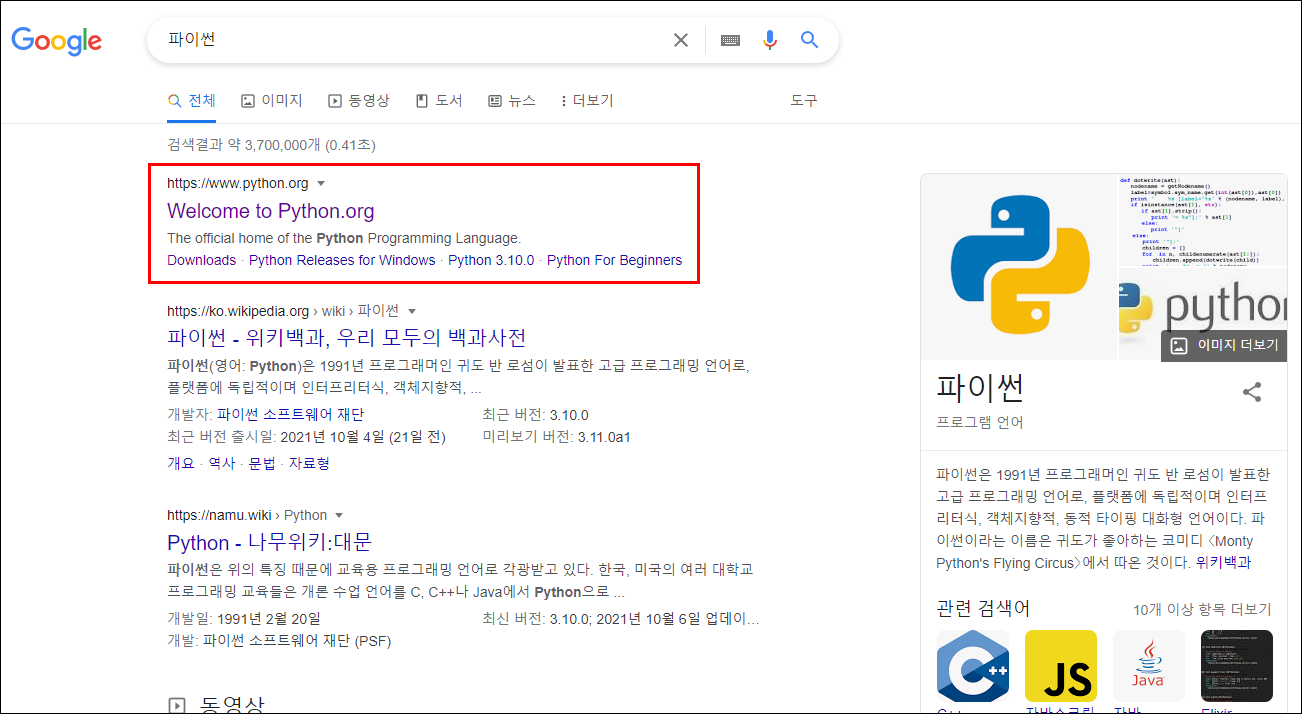
Task: Share the 파이썬 knowledge panel
Action: (x=1252, y=392)
